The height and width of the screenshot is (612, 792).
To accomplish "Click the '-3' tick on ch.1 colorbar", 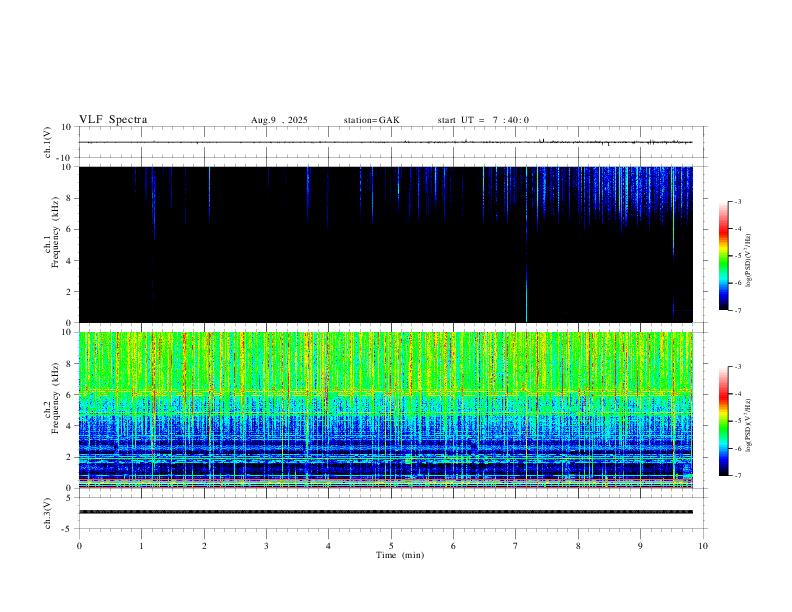I will [x=738, y=201].
